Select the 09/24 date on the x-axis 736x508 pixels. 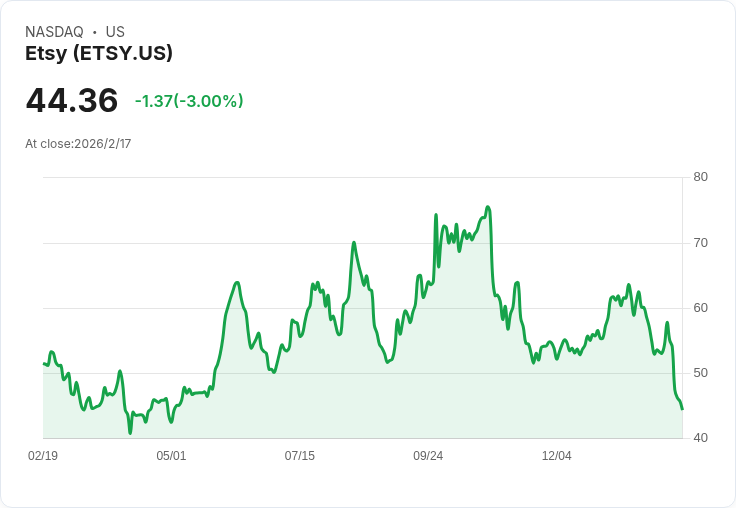tap(428, 456)
